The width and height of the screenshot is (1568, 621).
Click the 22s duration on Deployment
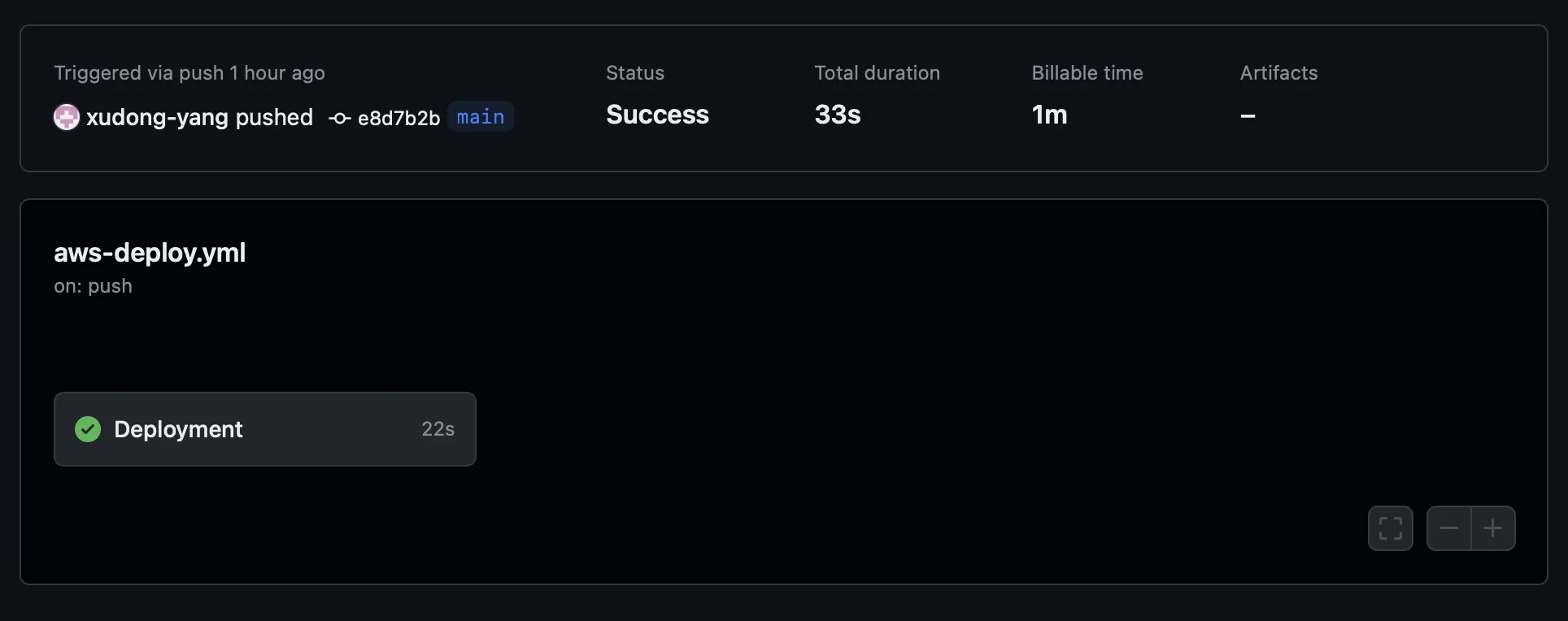[x=438, y=428]
